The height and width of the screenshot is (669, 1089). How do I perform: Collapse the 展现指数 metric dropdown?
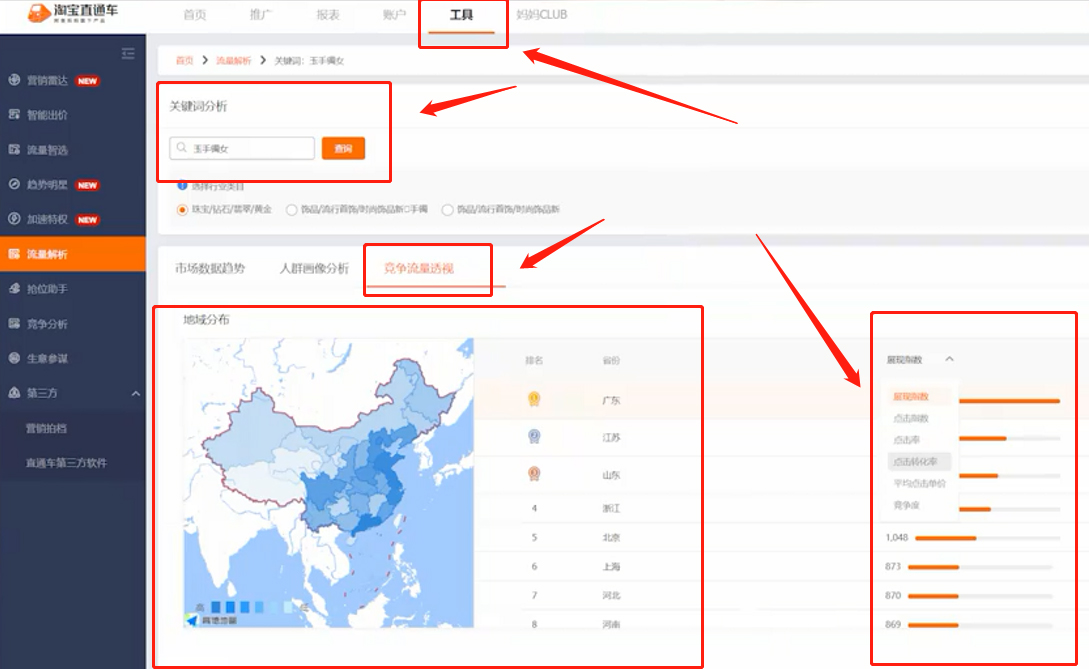pos(949,359)
